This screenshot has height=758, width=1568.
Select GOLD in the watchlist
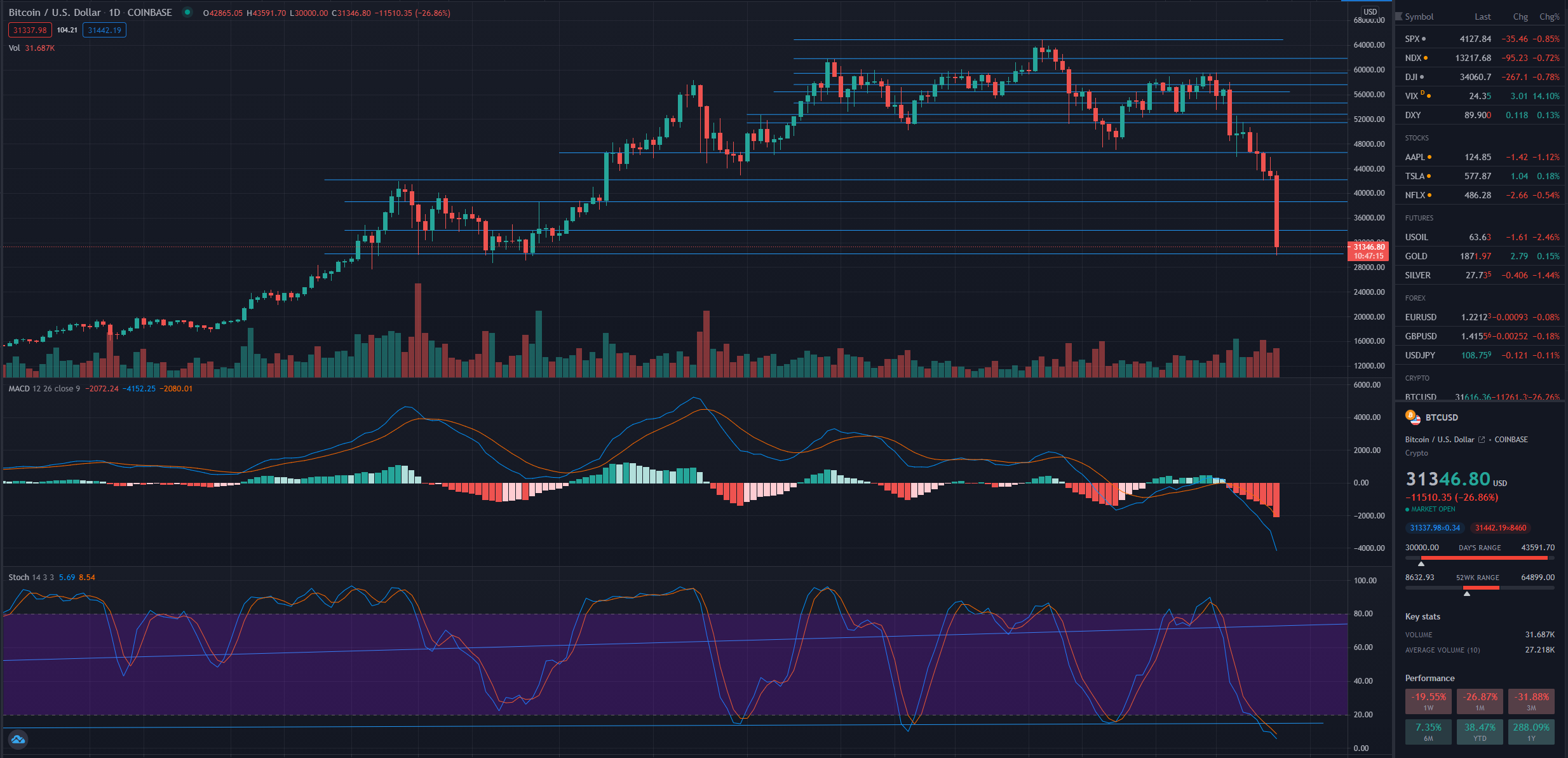[1481, 256]
